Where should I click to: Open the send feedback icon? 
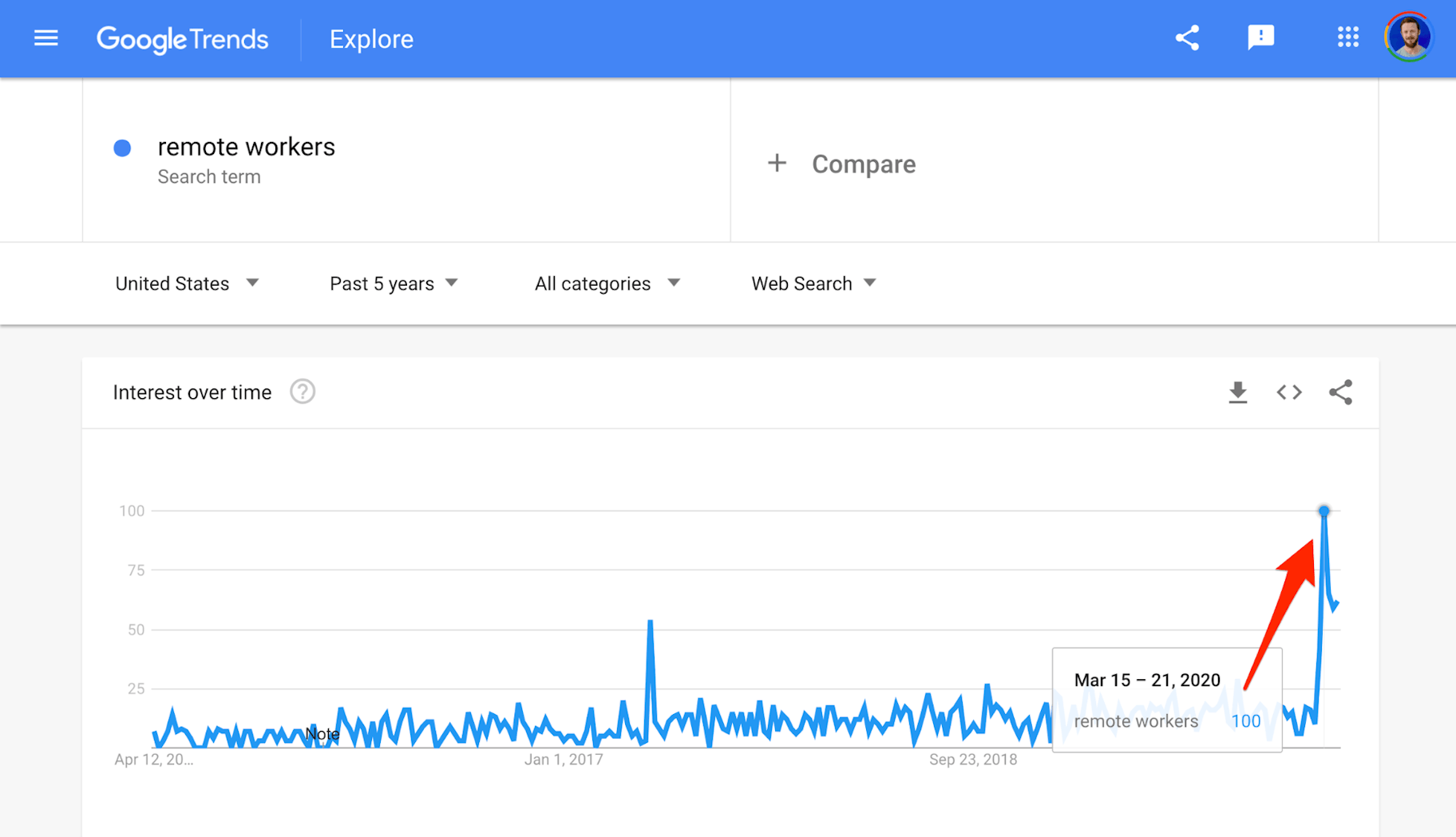pyautogui.click(x=1260, y=38)
